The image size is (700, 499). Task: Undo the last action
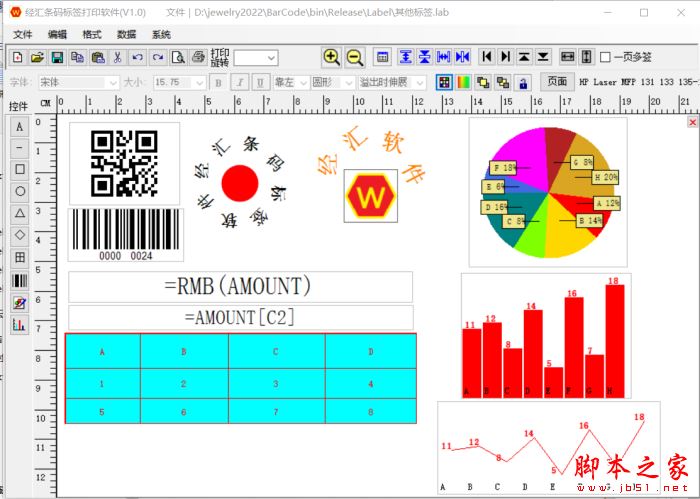click(x=138, y=57)
